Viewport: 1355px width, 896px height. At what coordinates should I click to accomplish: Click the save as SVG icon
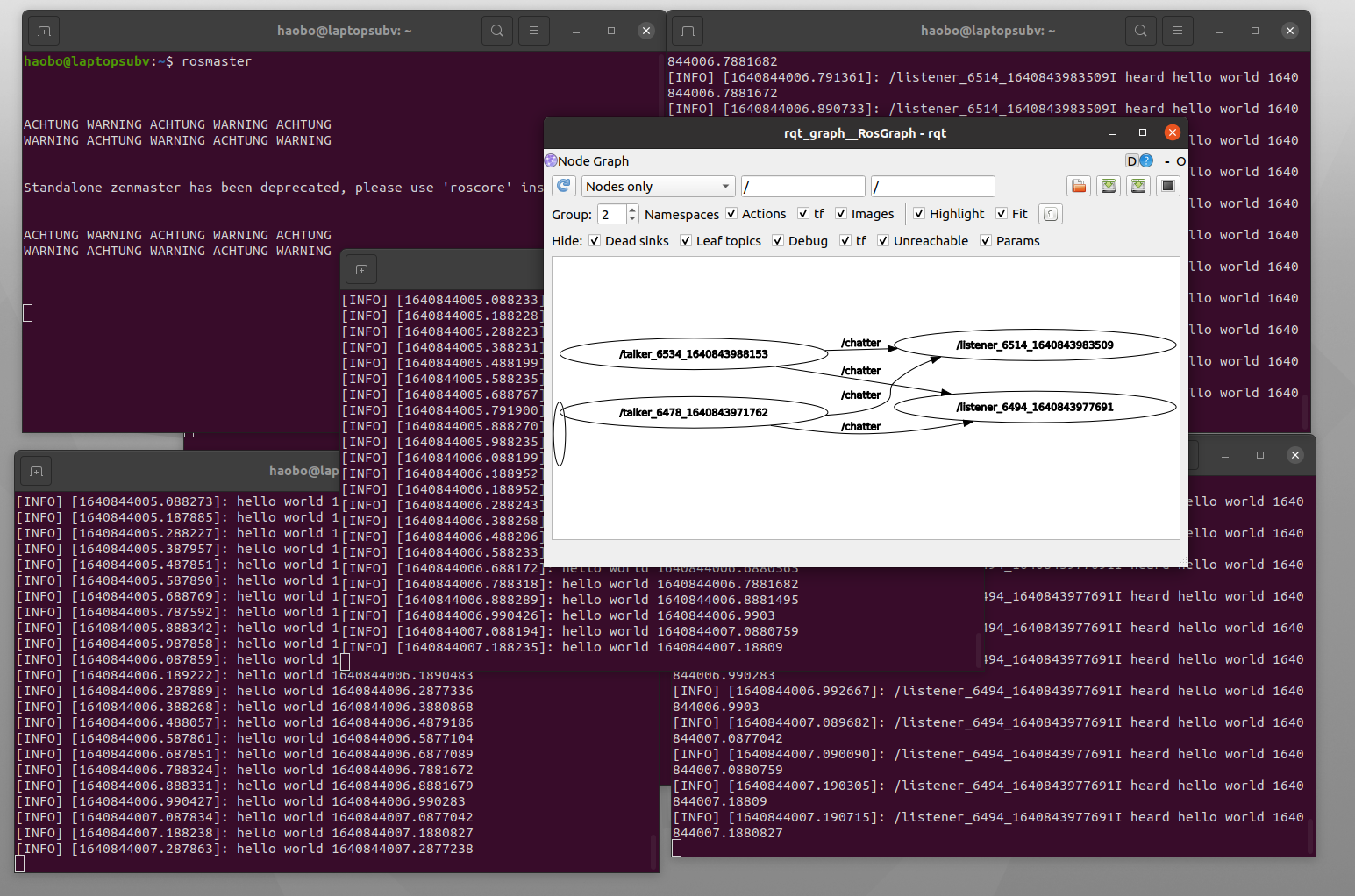tap(1138, 186)
